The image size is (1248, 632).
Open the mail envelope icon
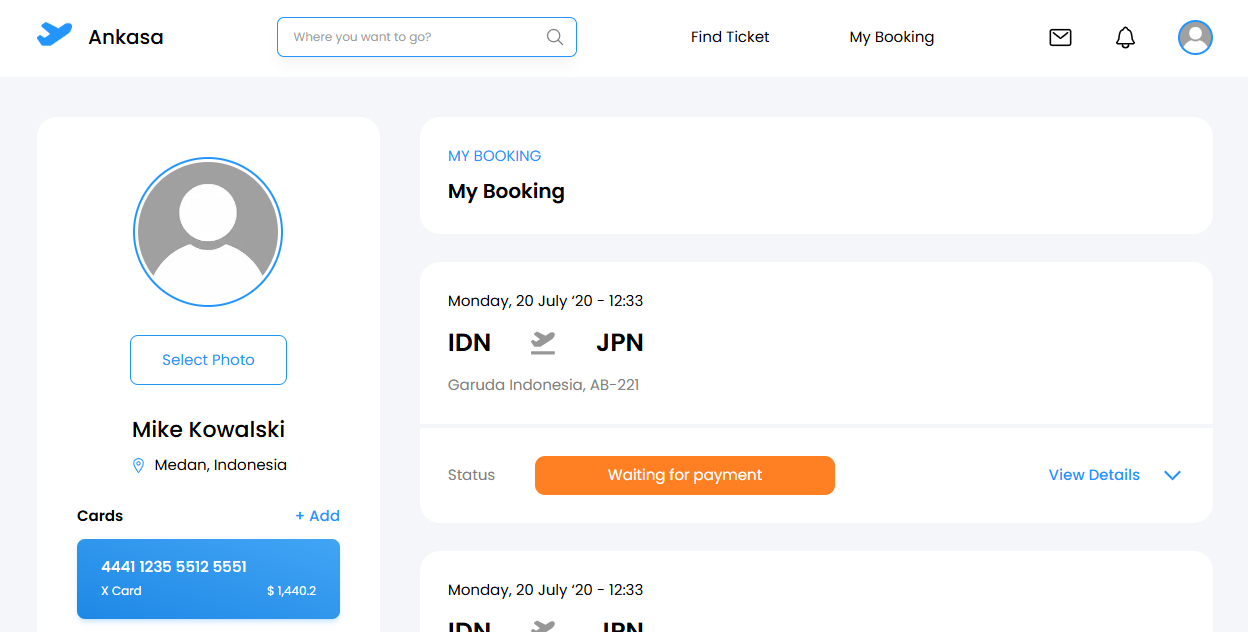point(1060,37)
